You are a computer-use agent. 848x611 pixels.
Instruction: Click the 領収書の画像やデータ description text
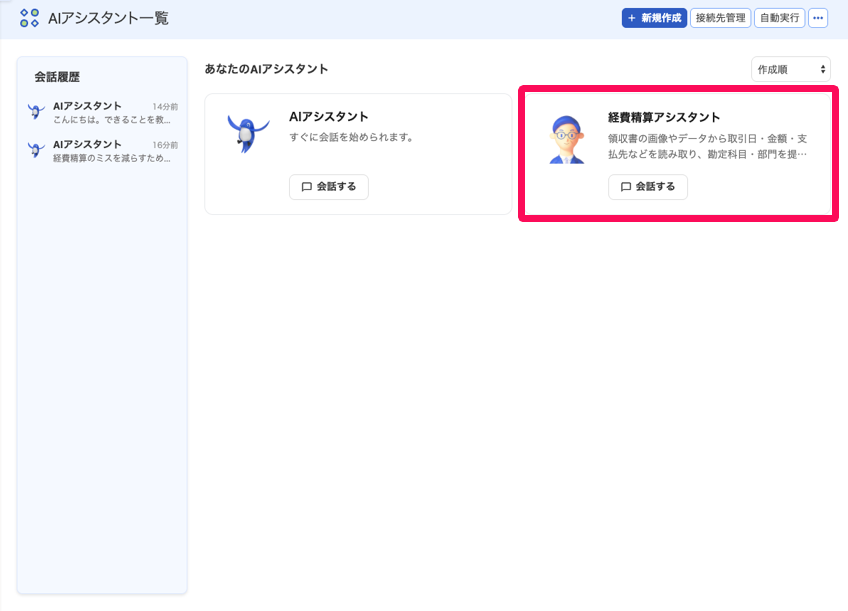pyautogui.click(x=707, y=147)
